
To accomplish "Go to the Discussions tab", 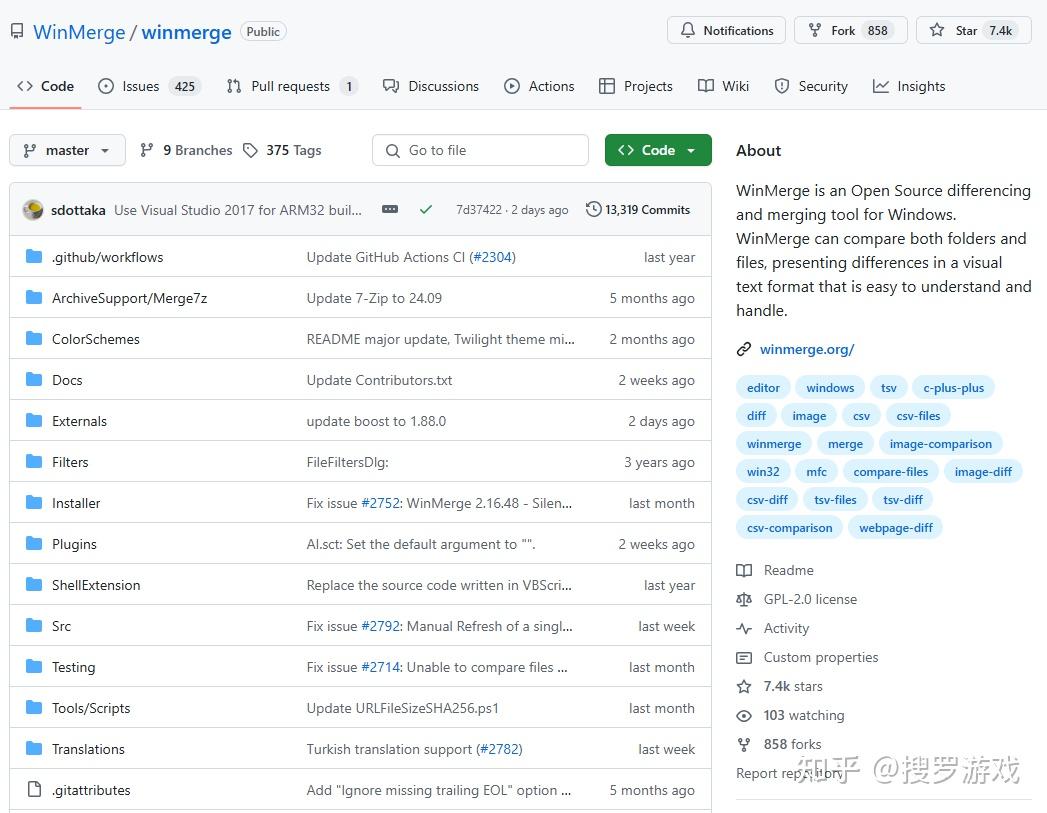I will (x=431, y=86).
